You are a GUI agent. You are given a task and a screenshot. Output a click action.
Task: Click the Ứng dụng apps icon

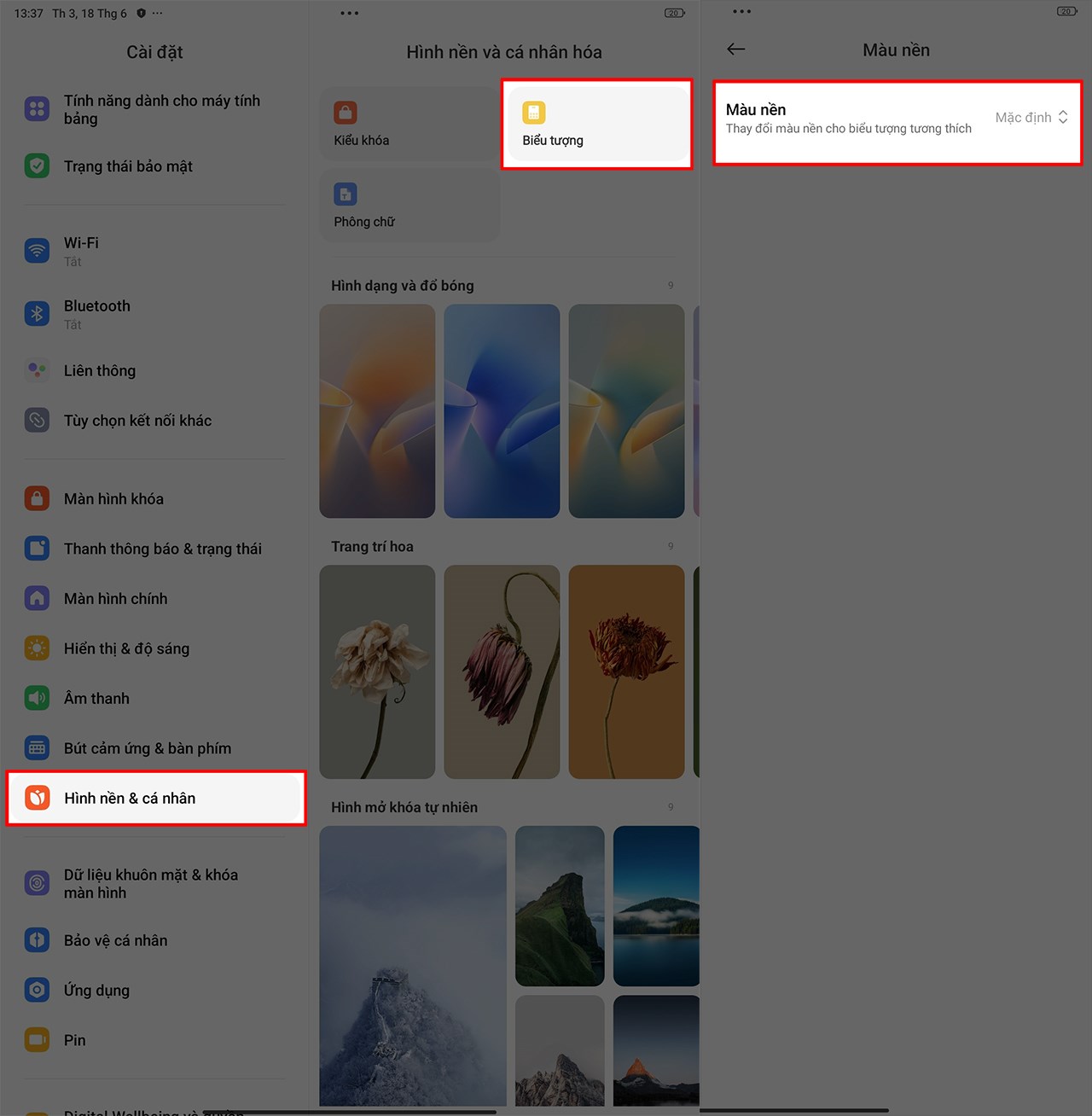click(x=37, y=990)
